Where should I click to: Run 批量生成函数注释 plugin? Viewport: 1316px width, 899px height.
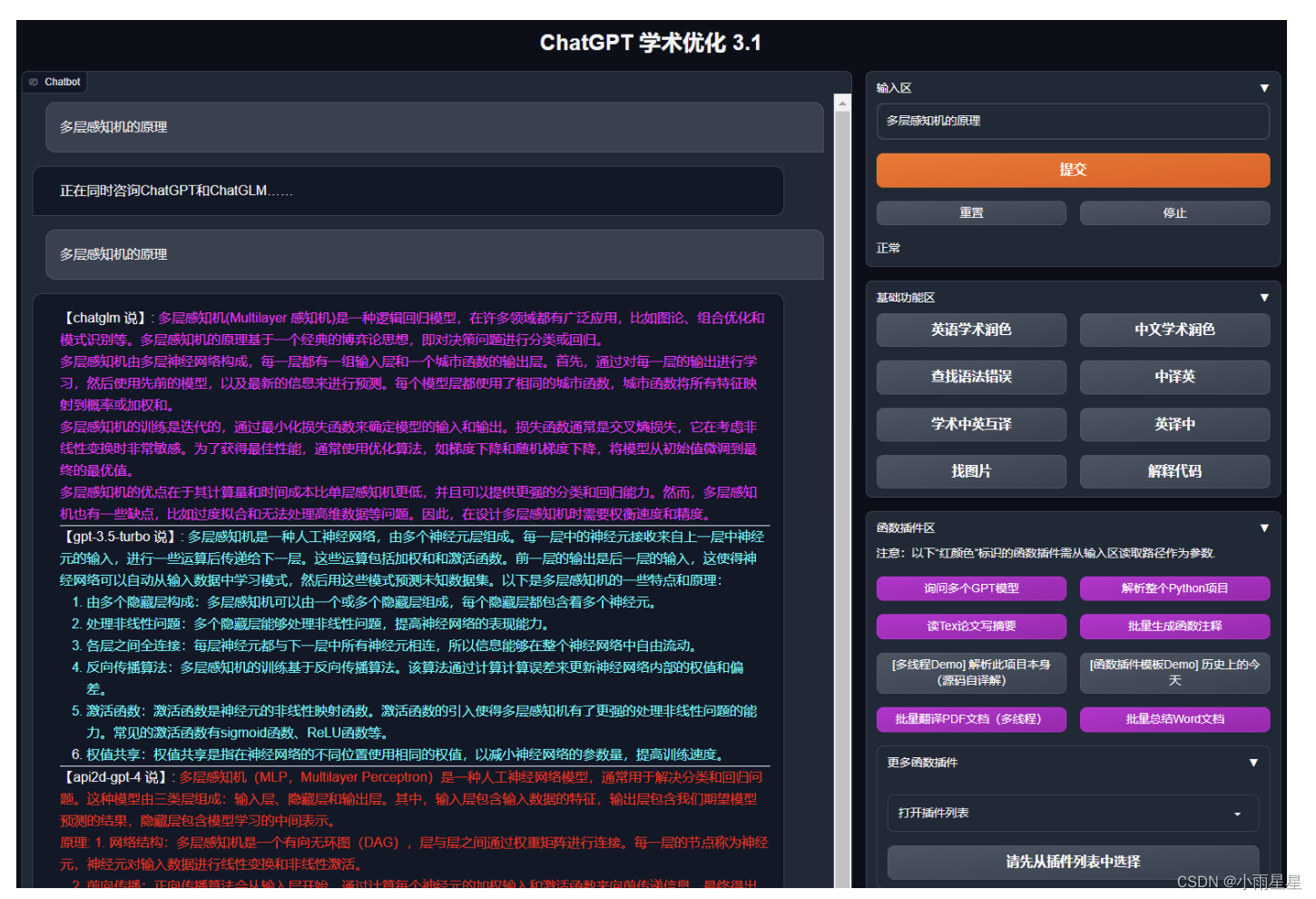point(1174,627)
